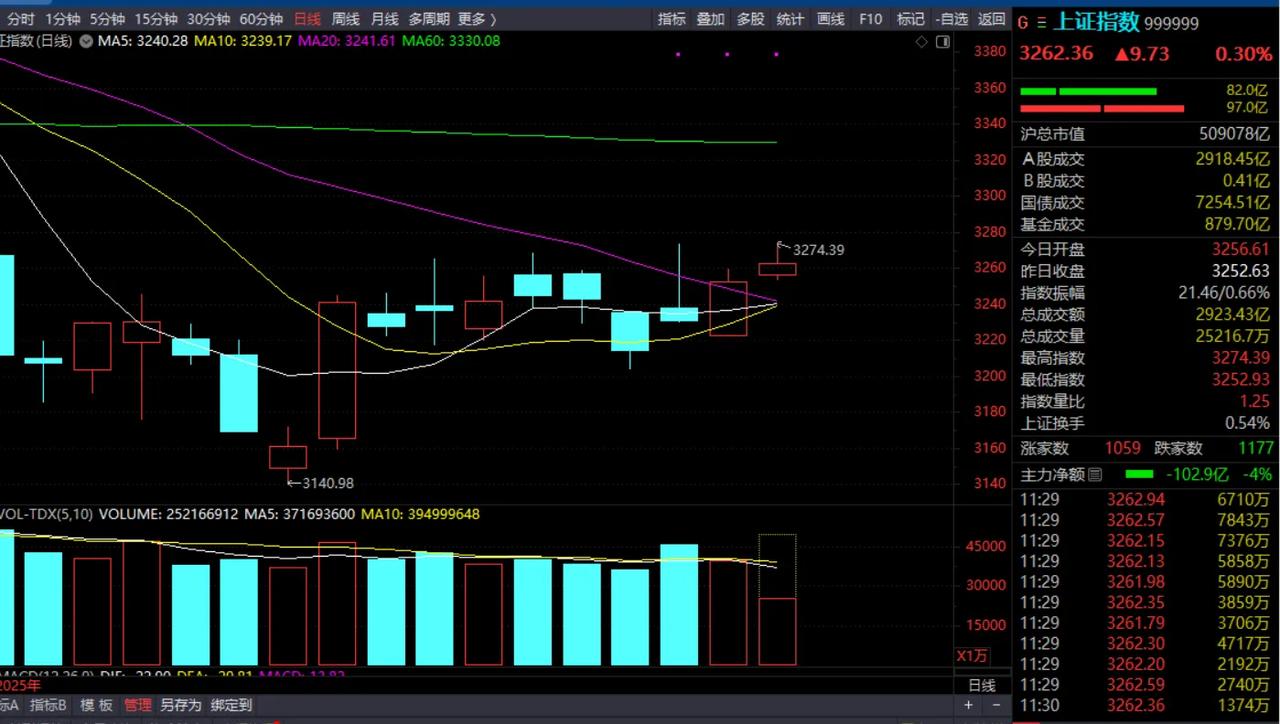
Task: Click the 基金成交 row
Action: tap(1145, 225)
